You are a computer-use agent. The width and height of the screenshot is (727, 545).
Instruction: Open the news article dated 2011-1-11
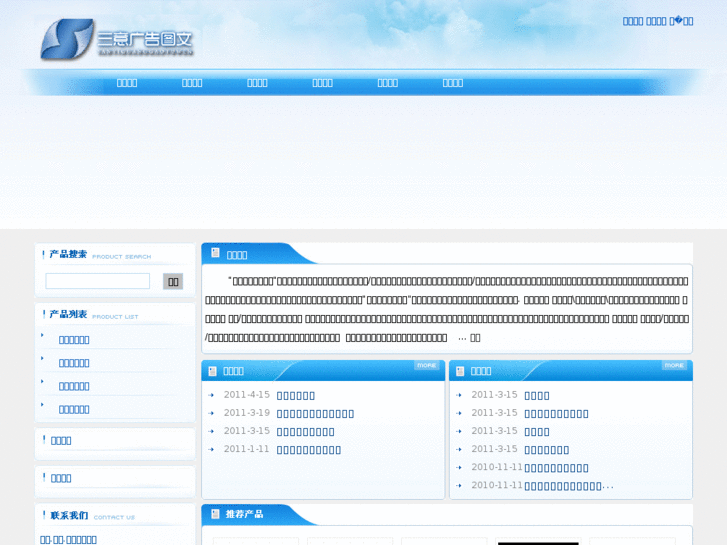click(309, 450)
